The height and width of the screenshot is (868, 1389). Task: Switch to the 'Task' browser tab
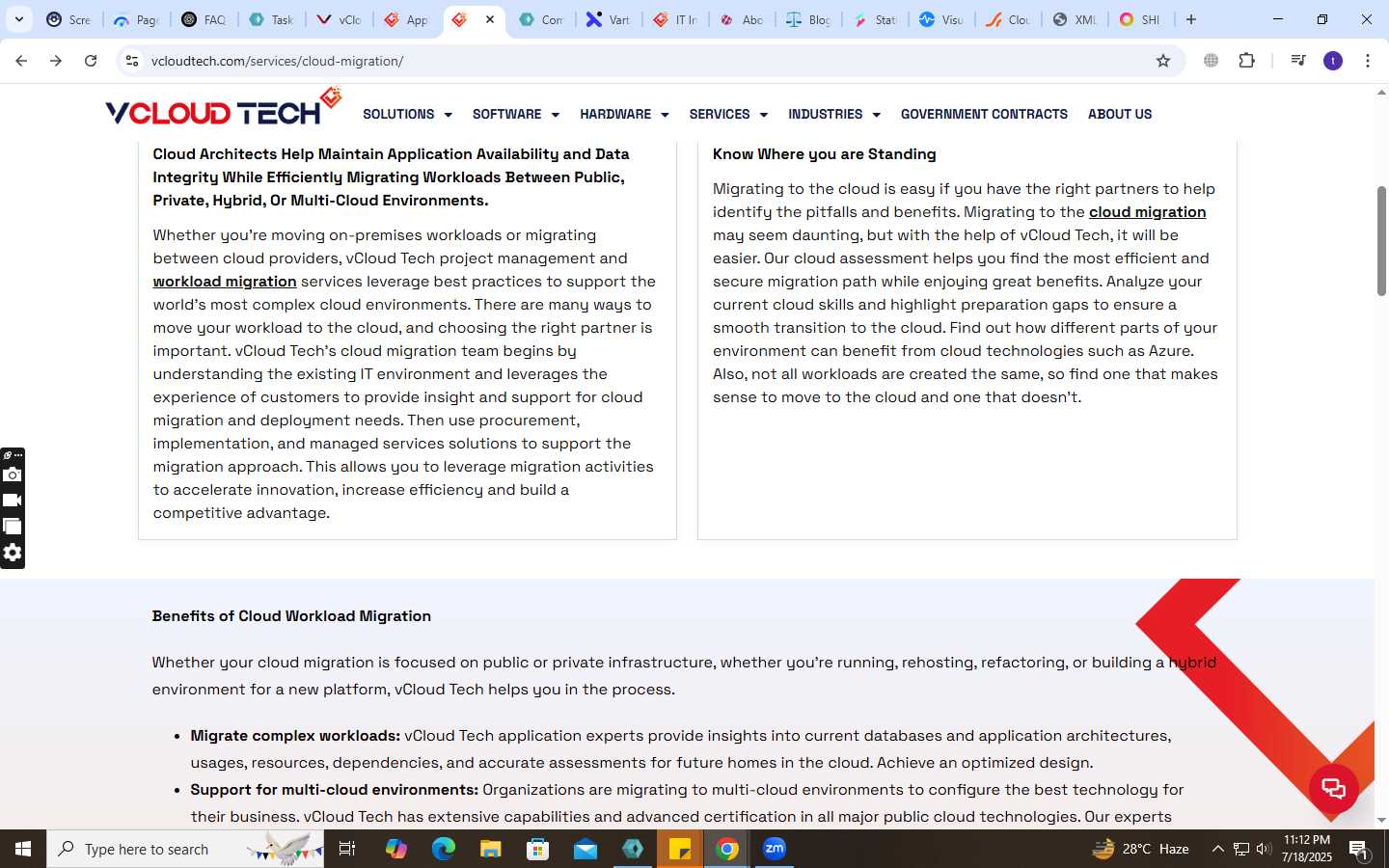271,19
